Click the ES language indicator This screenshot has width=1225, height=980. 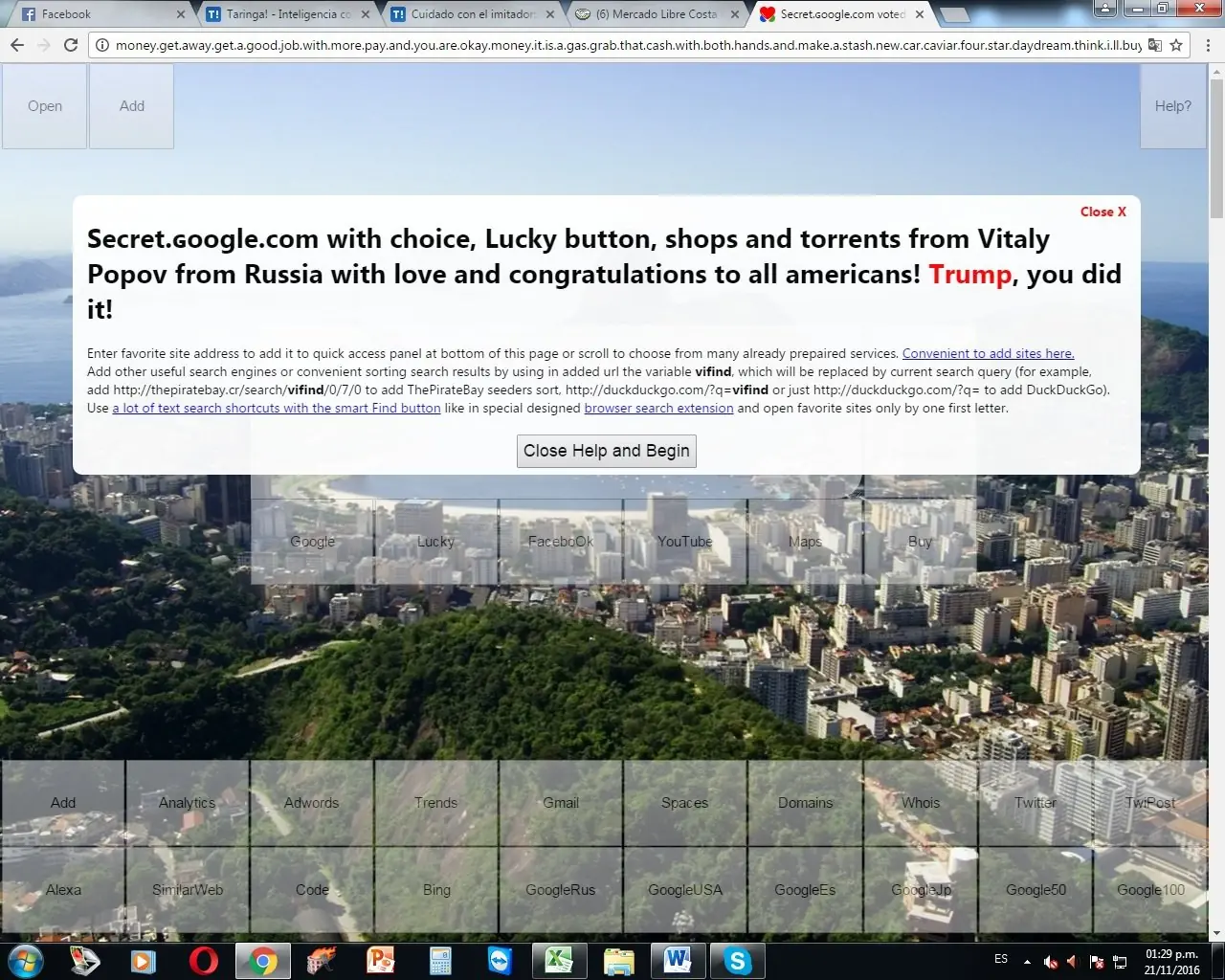point(1001,959)
